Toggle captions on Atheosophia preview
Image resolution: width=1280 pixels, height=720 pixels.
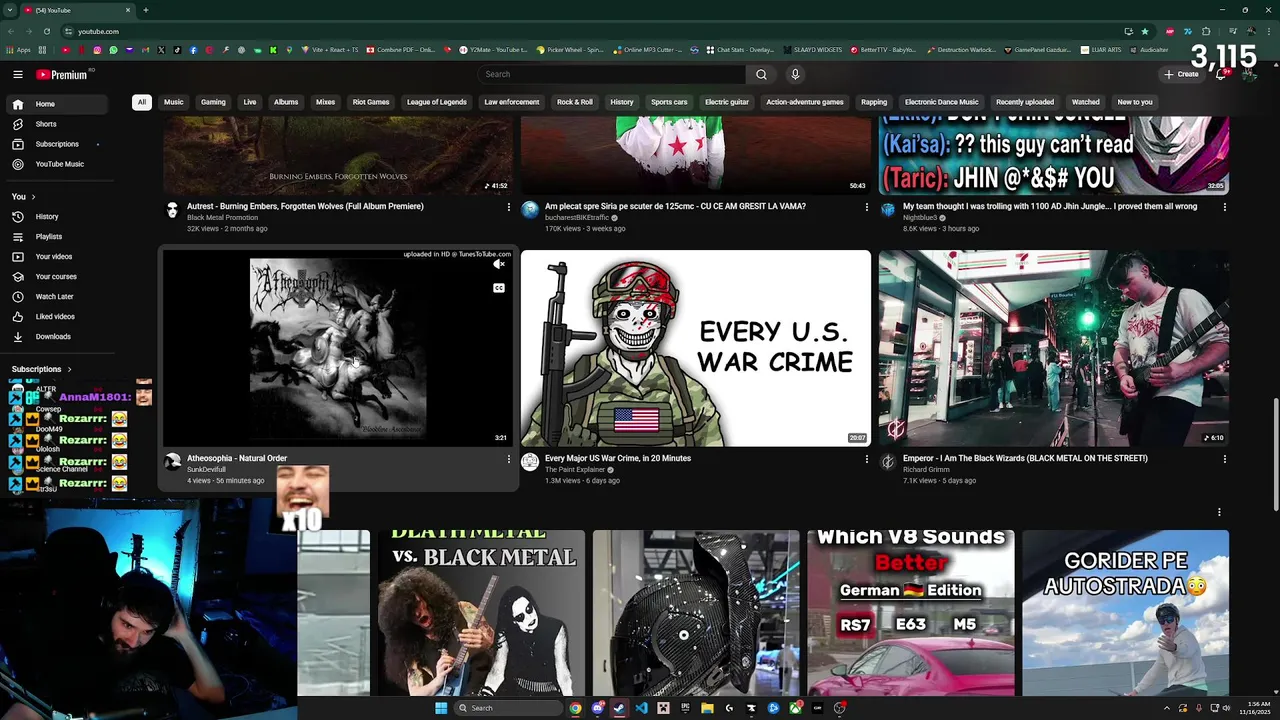click(x=498, y=288)
